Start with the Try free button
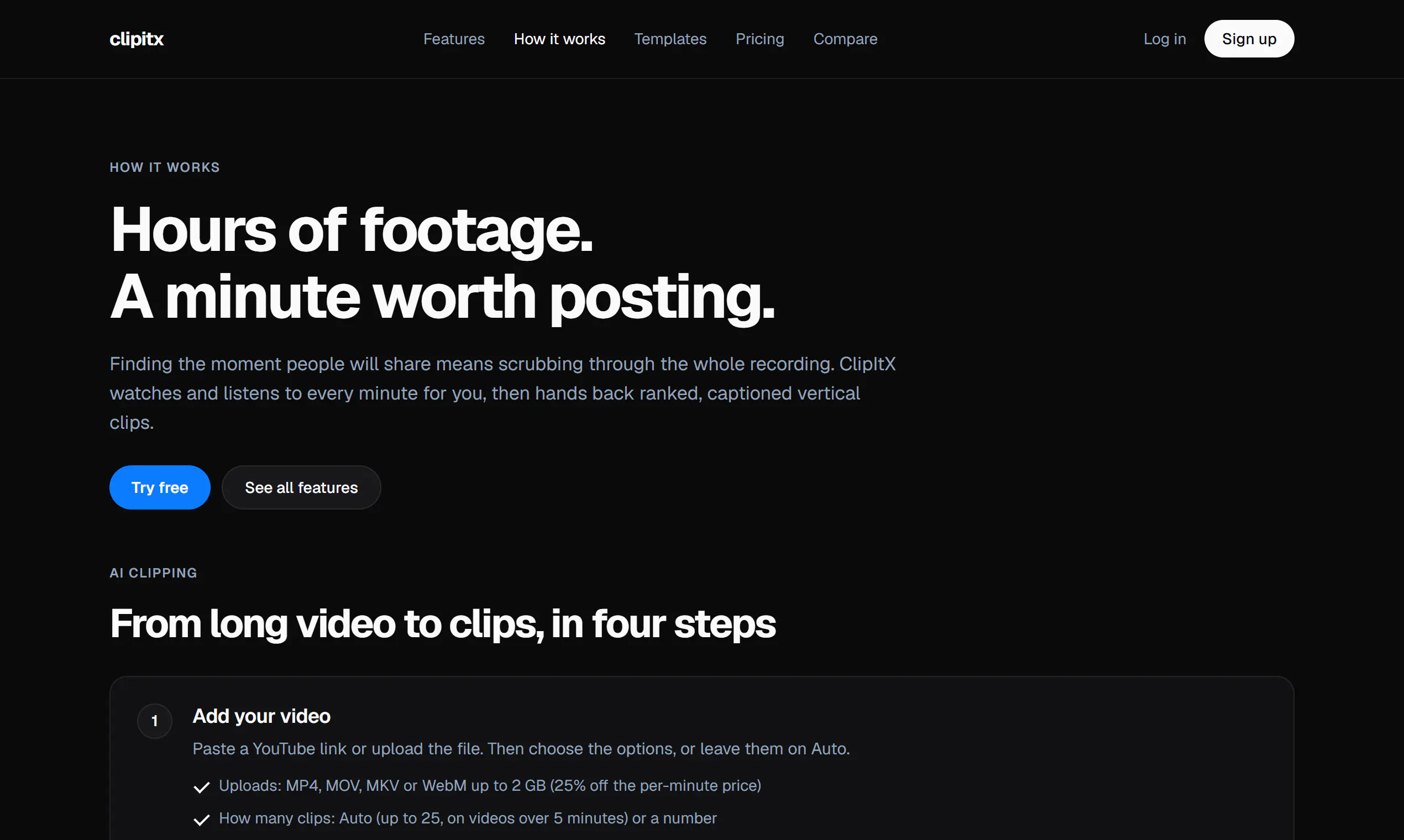Viewport: 1404px width, 840px height. click(x=160, y=487)
